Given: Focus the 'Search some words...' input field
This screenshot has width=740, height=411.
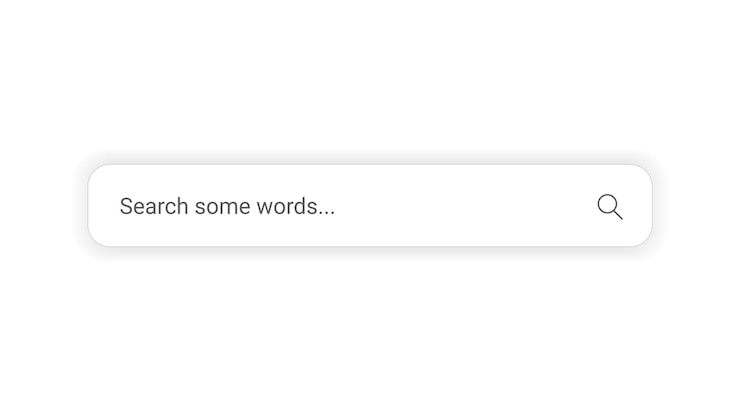Looking at the screenshot, I should 370,206.
